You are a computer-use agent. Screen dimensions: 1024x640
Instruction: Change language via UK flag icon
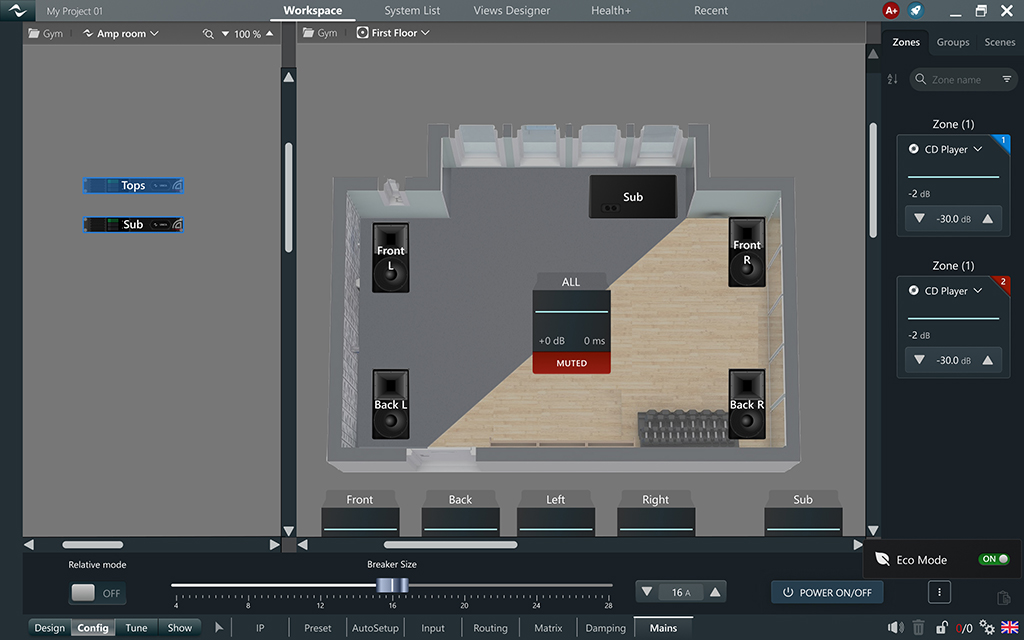[1008, 628]
